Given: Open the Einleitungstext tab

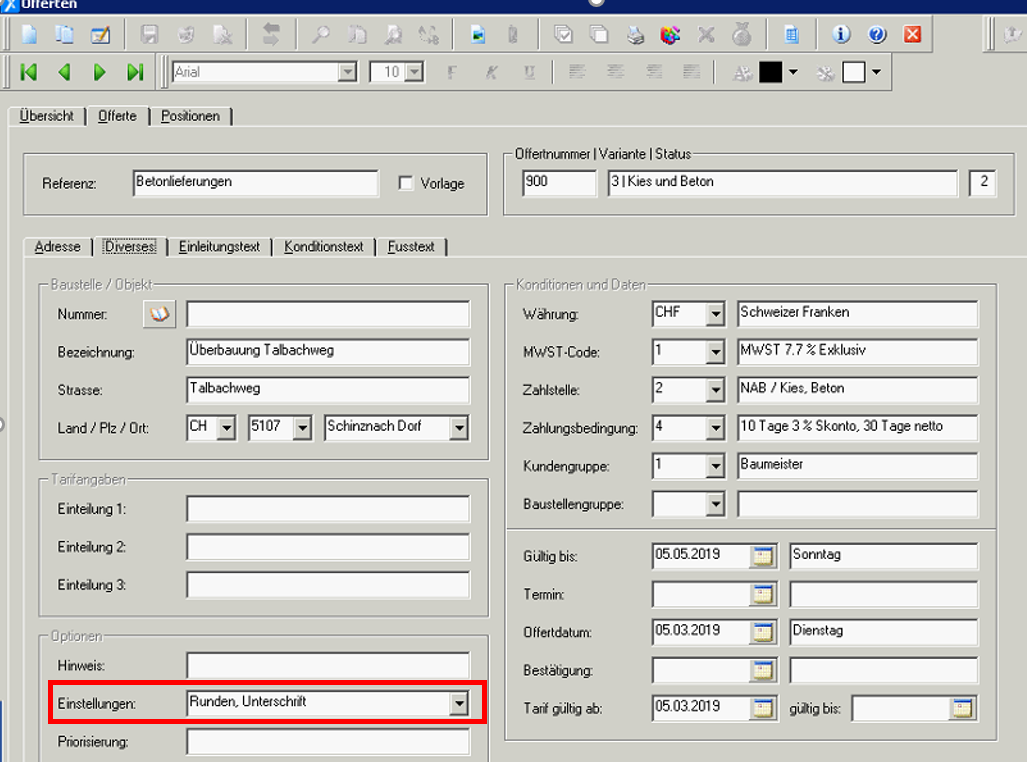Looking at the screenshot, I should click(219, 246).
